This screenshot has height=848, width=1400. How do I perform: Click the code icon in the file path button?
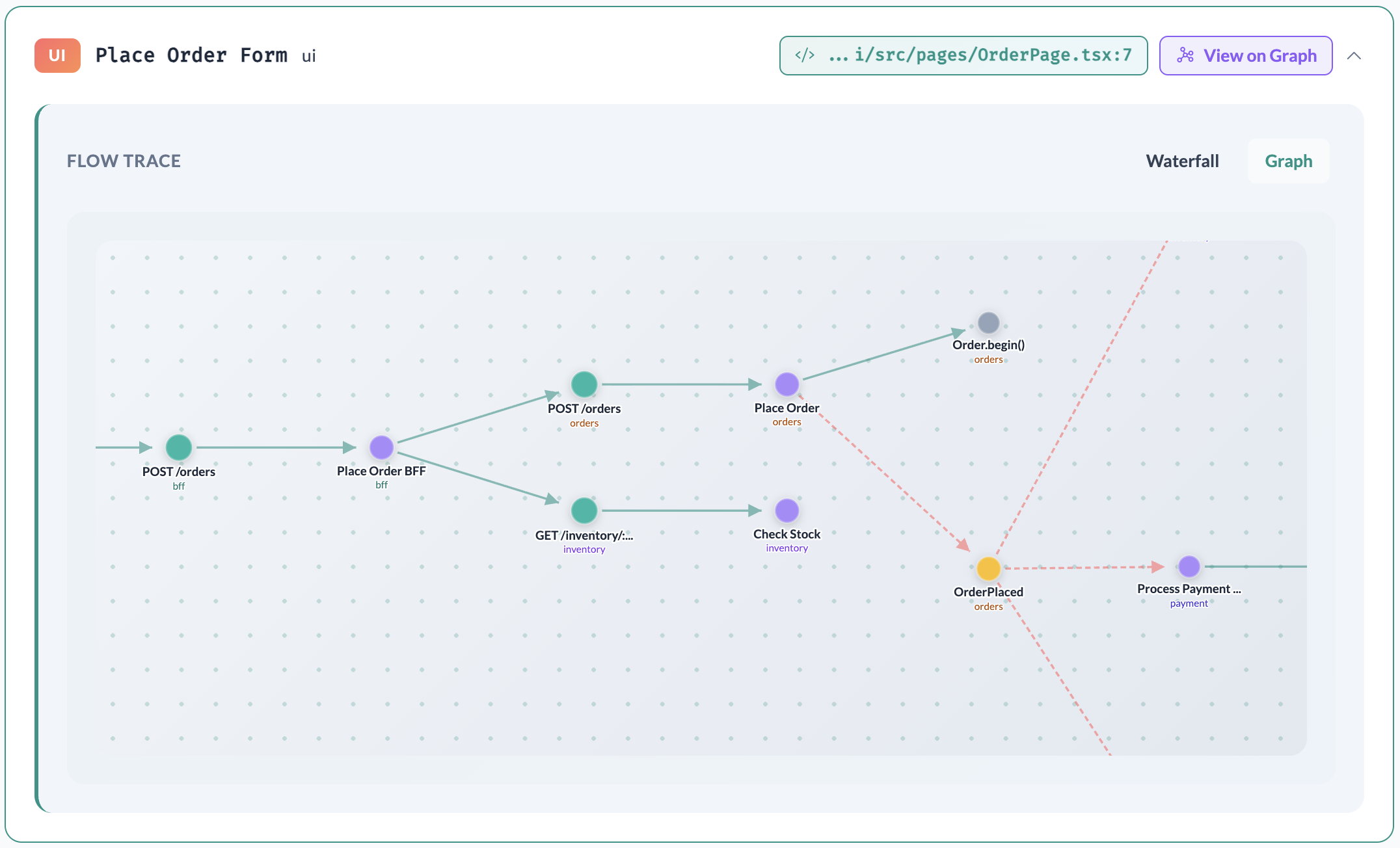(804, 55)
